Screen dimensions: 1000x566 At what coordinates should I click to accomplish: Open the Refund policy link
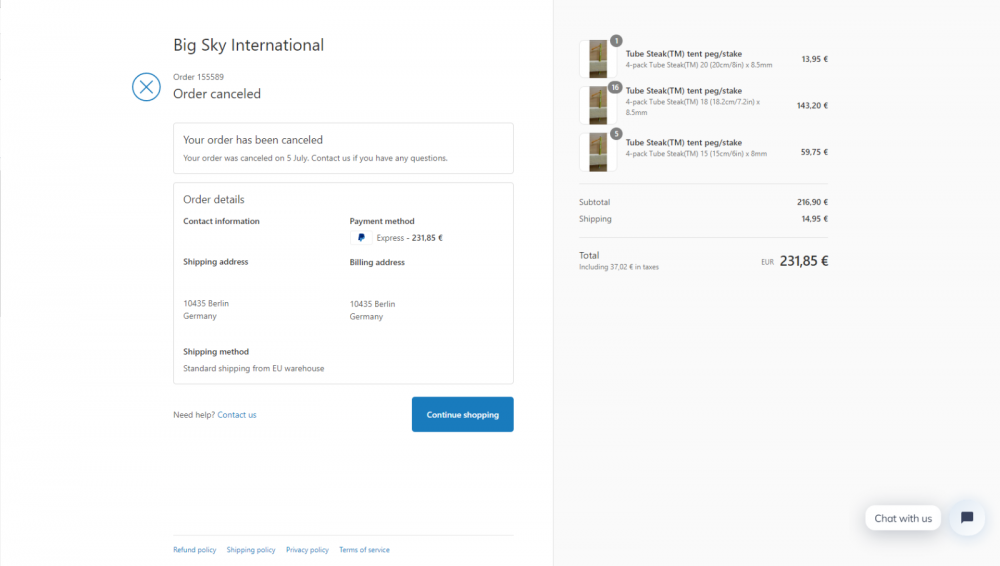click(194, 550)
